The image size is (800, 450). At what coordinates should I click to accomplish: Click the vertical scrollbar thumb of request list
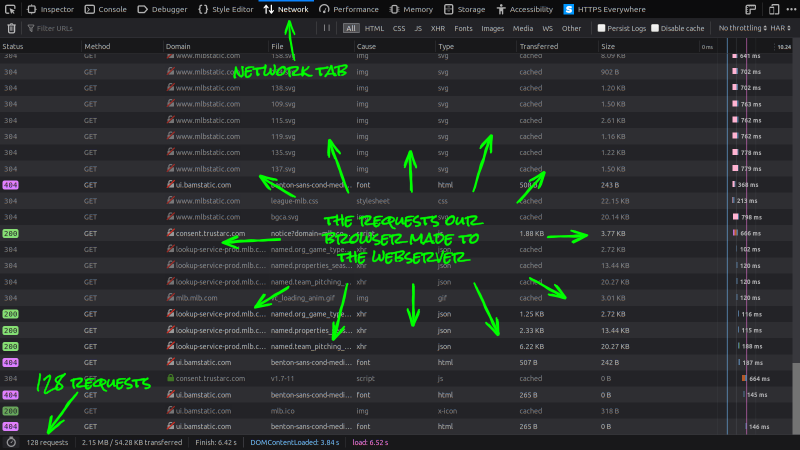pyautogui.click(x=796, y=399)
